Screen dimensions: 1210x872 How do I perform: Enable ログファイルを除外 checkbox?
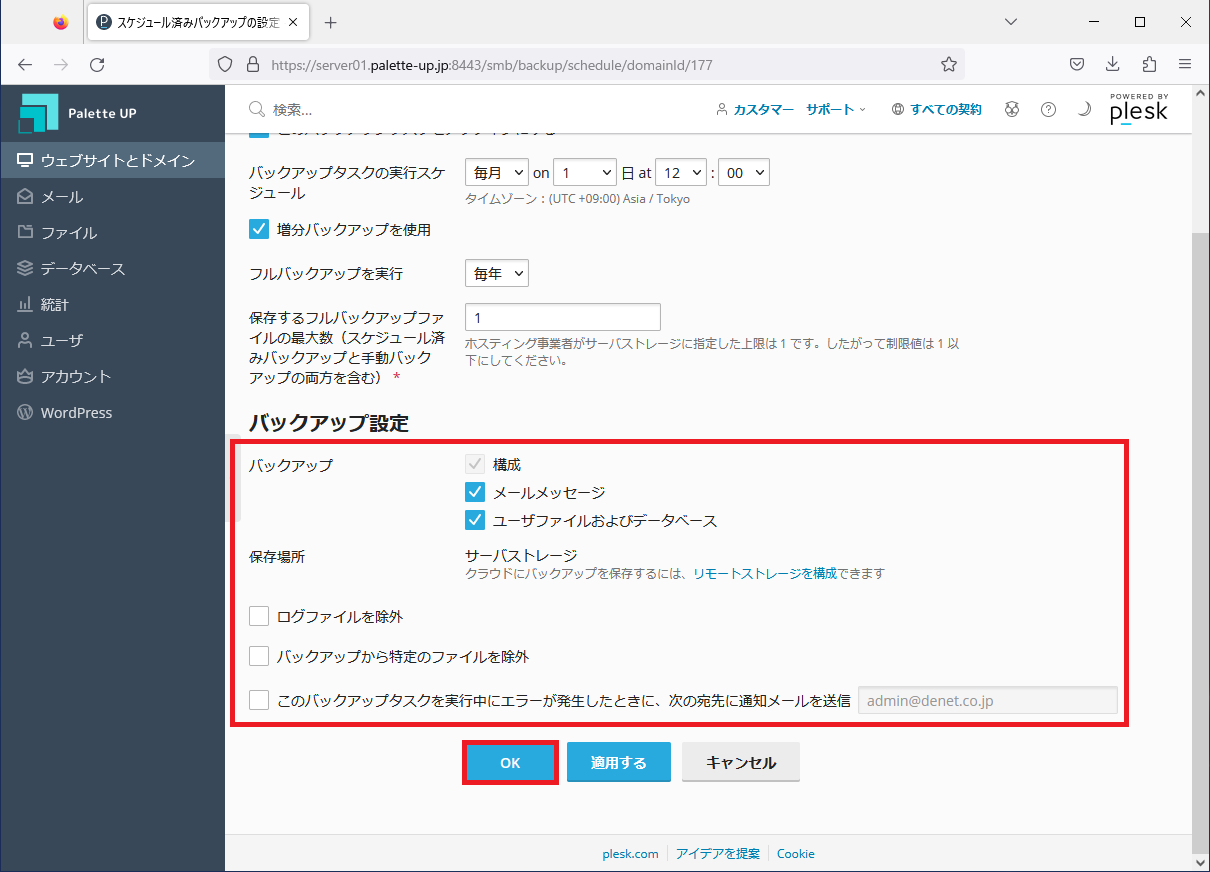[x=259, y=616]
